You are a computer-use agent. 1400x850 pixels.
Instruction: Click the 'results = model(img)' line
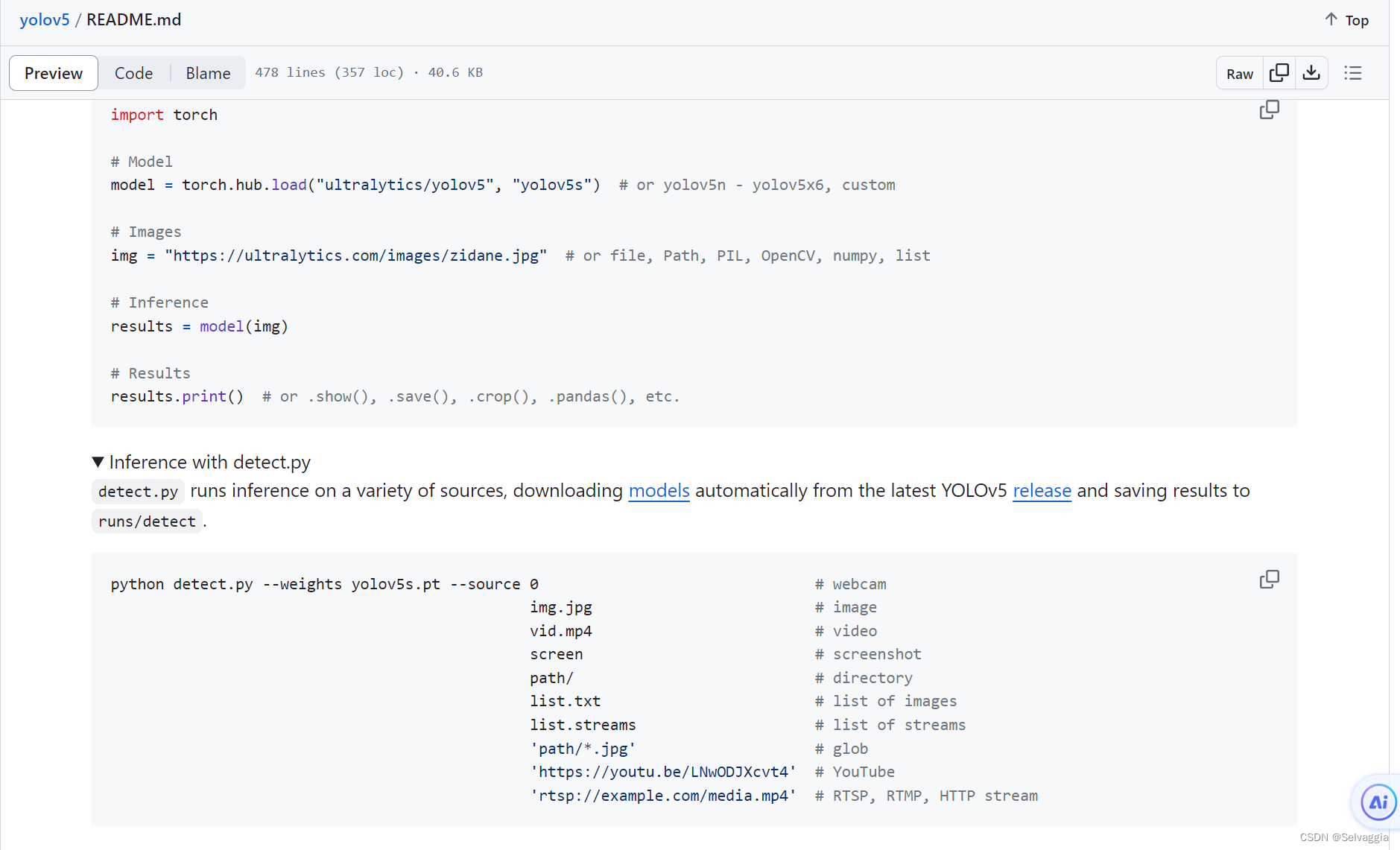click(x=199, y=326)
